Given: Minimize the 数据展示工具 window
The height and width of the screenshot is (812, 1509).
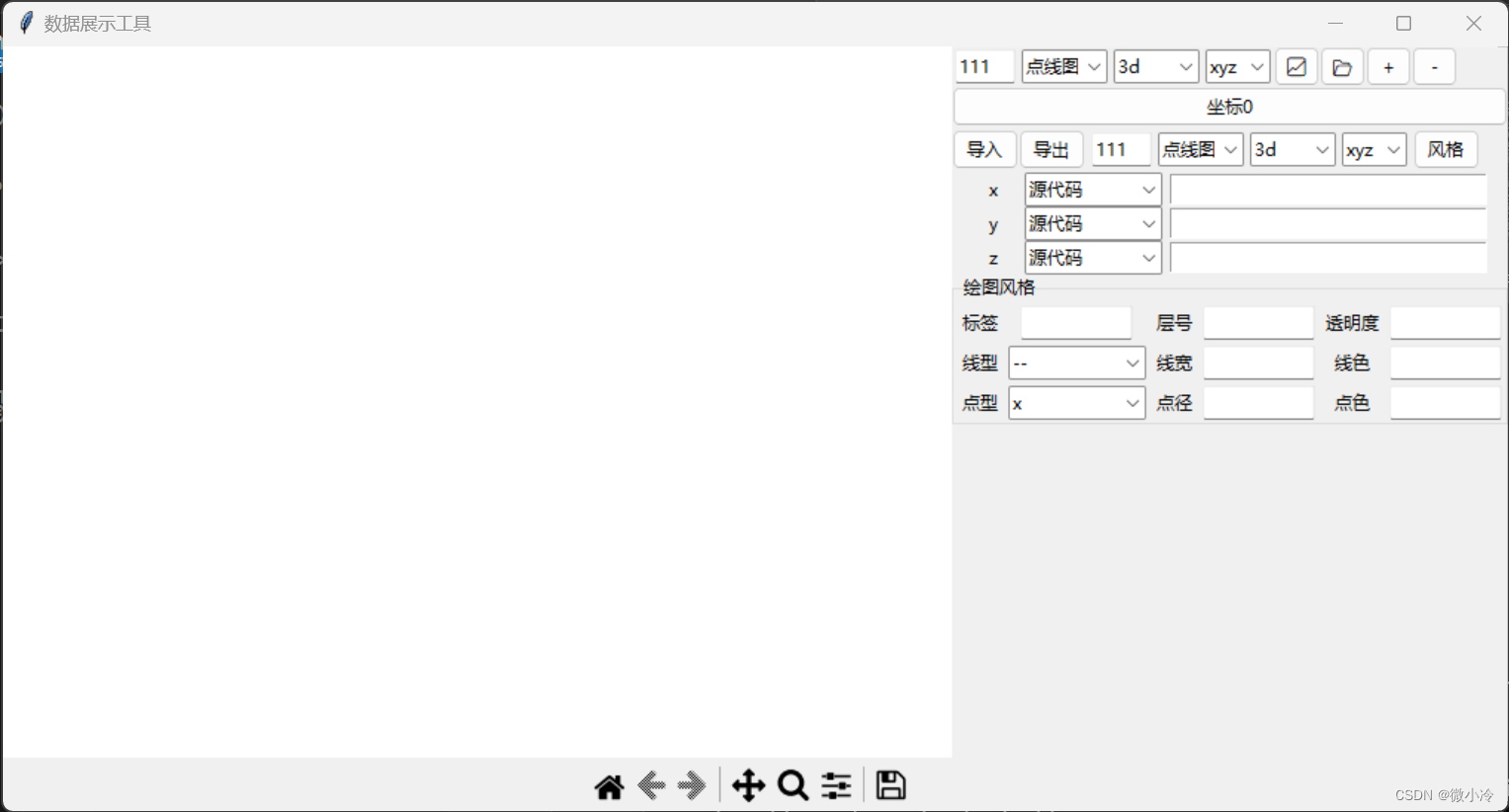Looking at the screenshot, I should coord(1335,23).
